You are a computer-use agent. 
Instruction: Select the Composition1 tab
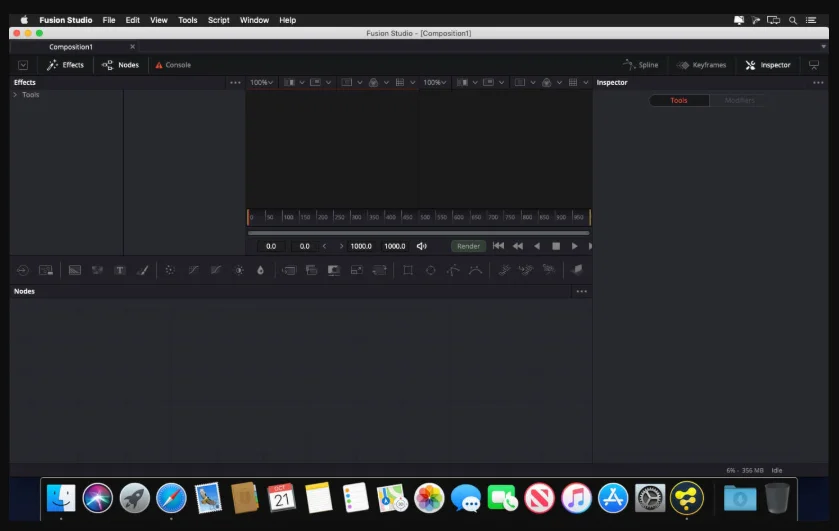(71, 47)
